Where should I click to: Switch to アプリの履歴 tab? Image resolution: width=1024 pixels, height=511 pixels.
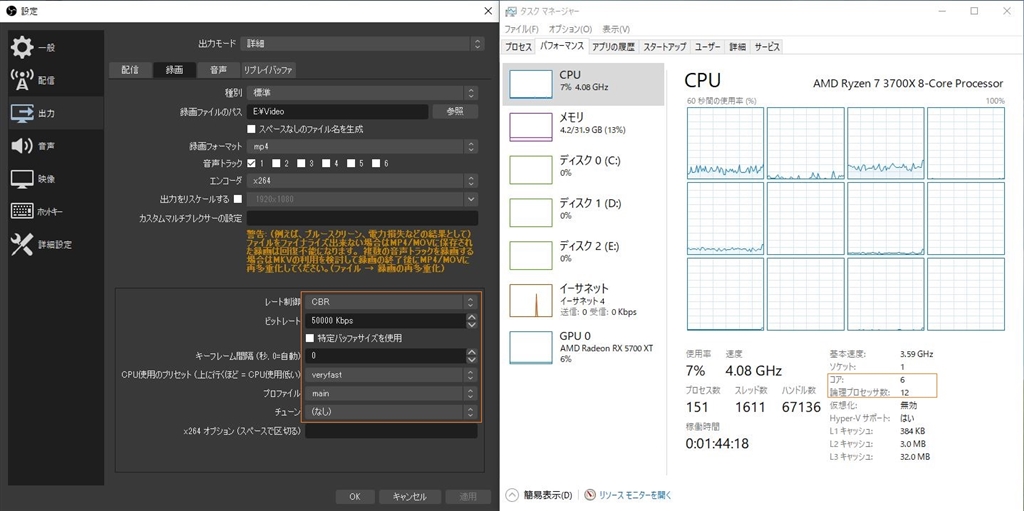click(613, 47)
